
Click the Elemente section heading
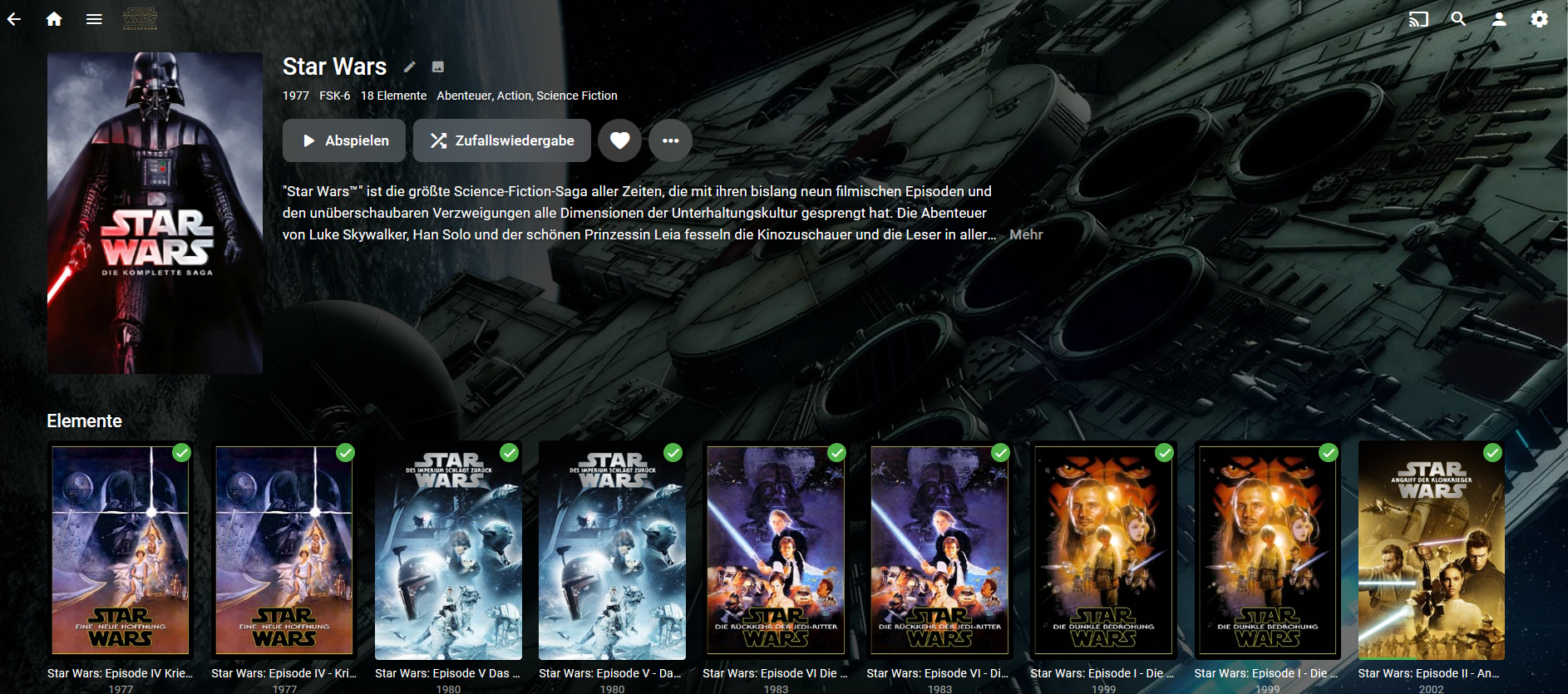pyautogui.click(x=84, y=421)
